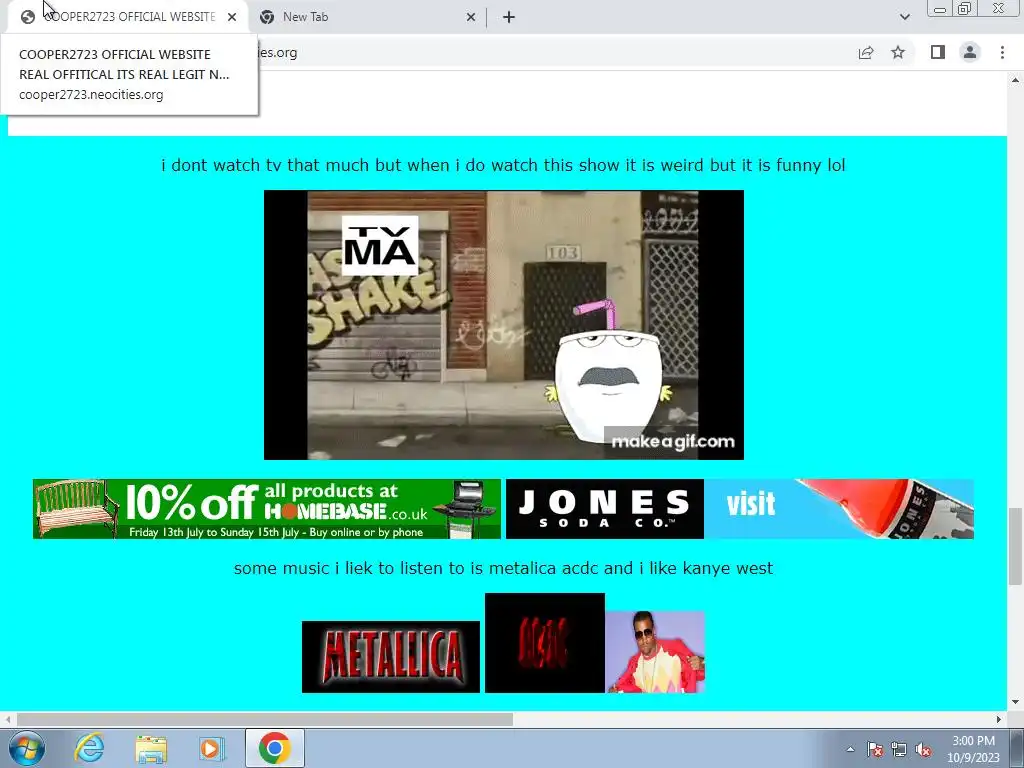Click the share this page icon

point(866,52)
